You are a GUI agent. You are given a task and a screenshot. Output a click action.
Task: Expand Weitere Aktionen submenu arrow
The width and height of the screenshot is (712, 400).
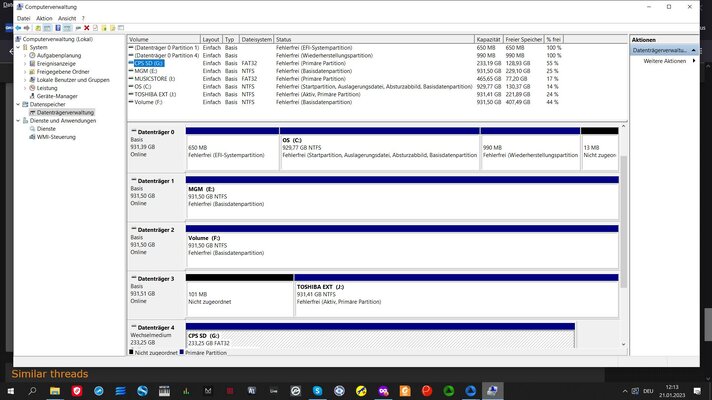(694, 61)
